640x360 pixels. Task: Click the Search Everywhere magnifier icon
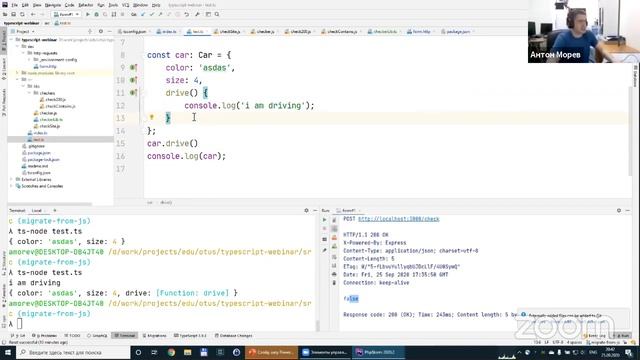pyautogui.click(x=217, y=14)
